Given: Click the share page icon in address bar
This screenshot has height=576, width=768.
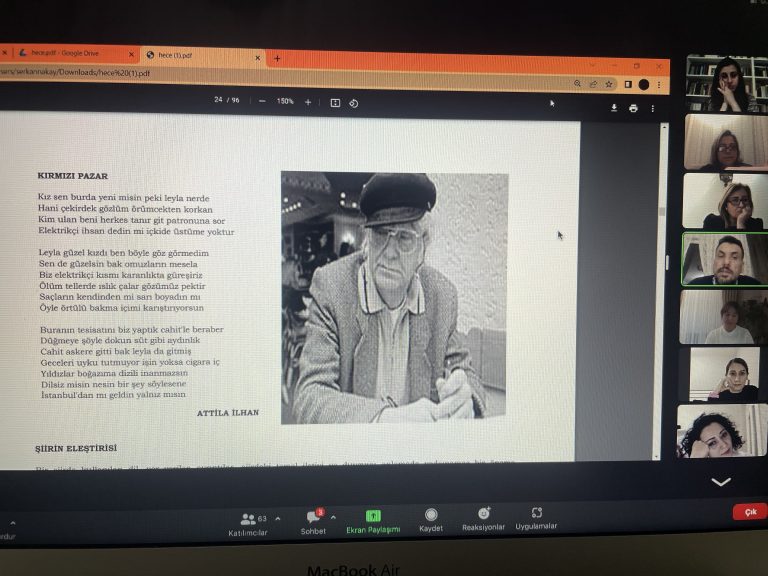Looking at the screenshot, I should point(593,84).
